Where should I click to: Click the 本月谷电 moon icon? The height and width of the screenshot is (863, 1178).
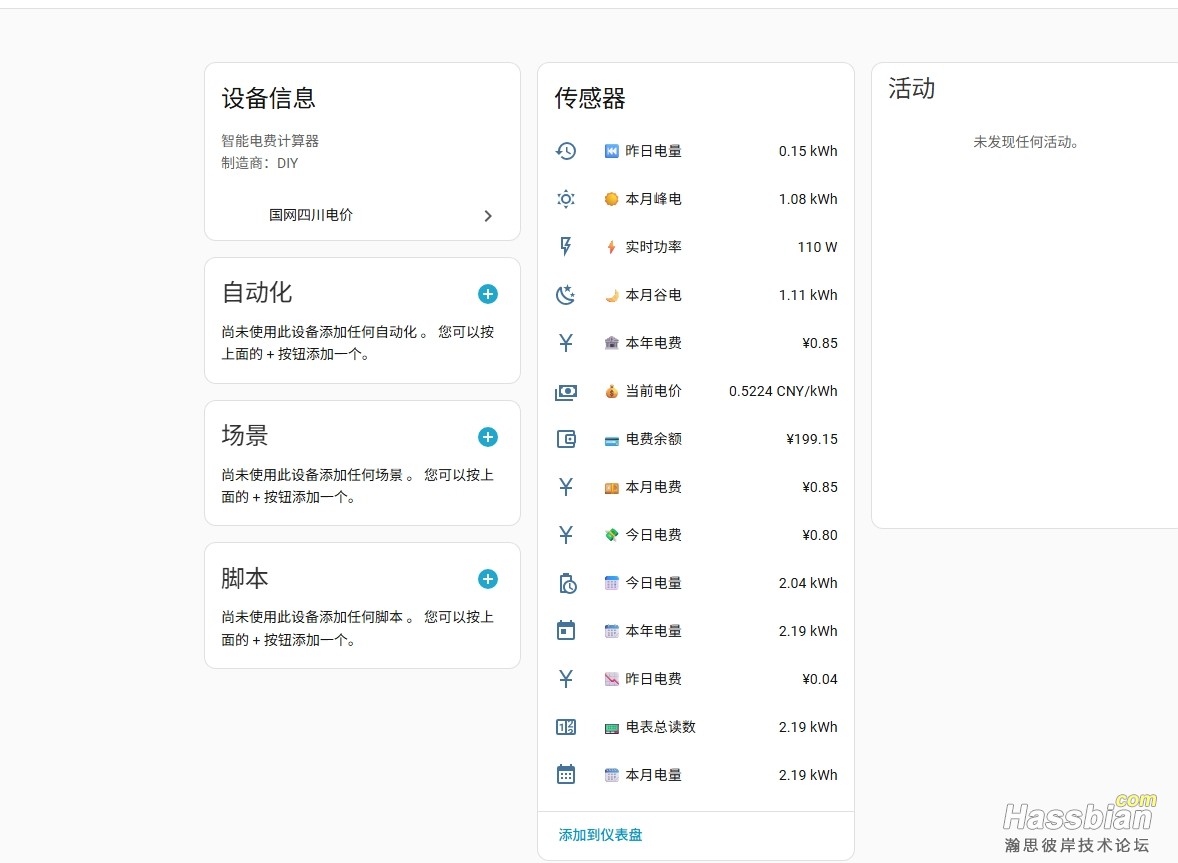(566, 295)
